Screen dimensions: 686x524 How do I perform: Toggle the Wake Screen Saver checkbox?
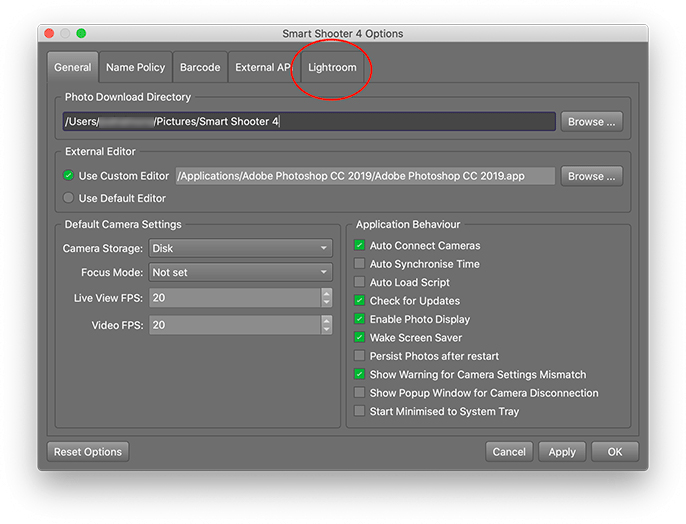click(360, 337)
